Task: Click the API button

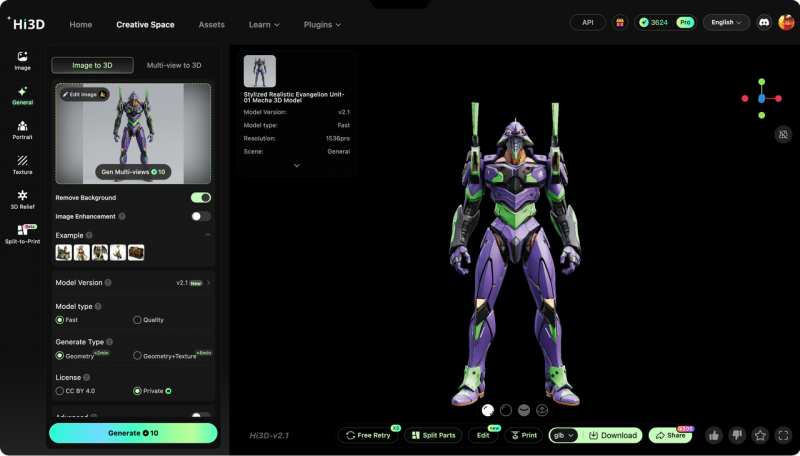Action: [x=588, y=22]
